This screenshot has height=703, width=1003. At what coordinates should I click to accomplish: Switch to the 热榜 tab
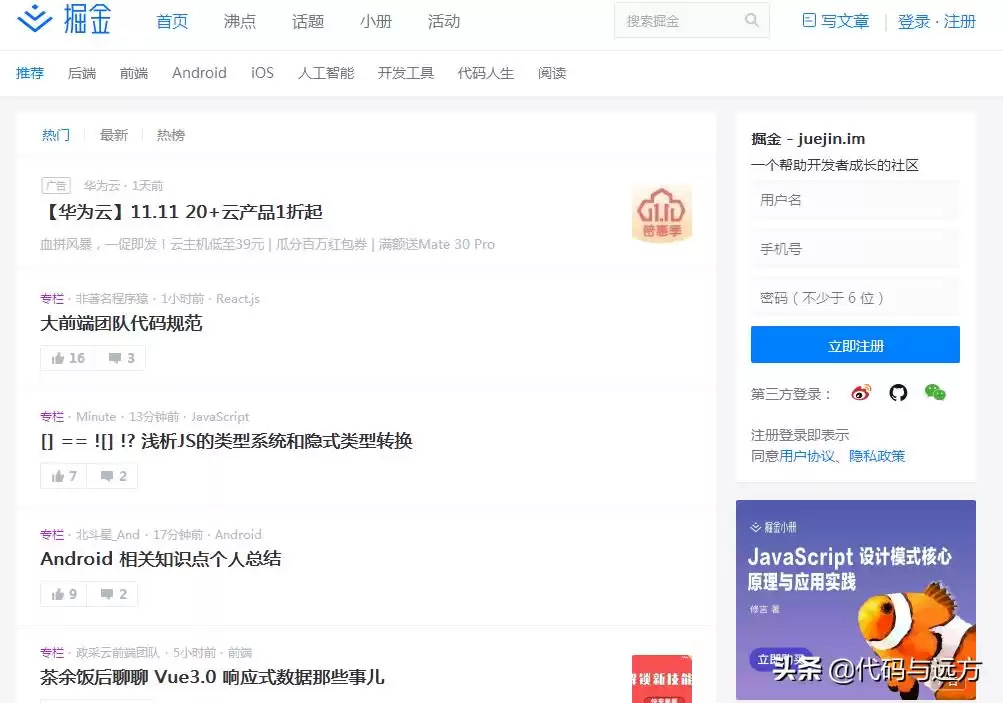(x=170, y=134)
